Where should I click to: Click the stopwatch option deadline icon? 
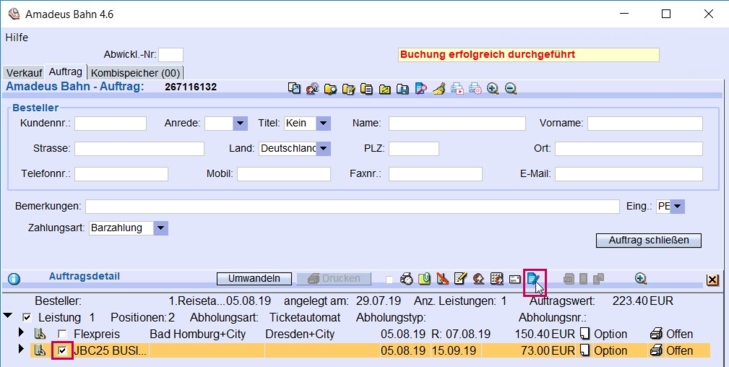click(x=406, y=279)
